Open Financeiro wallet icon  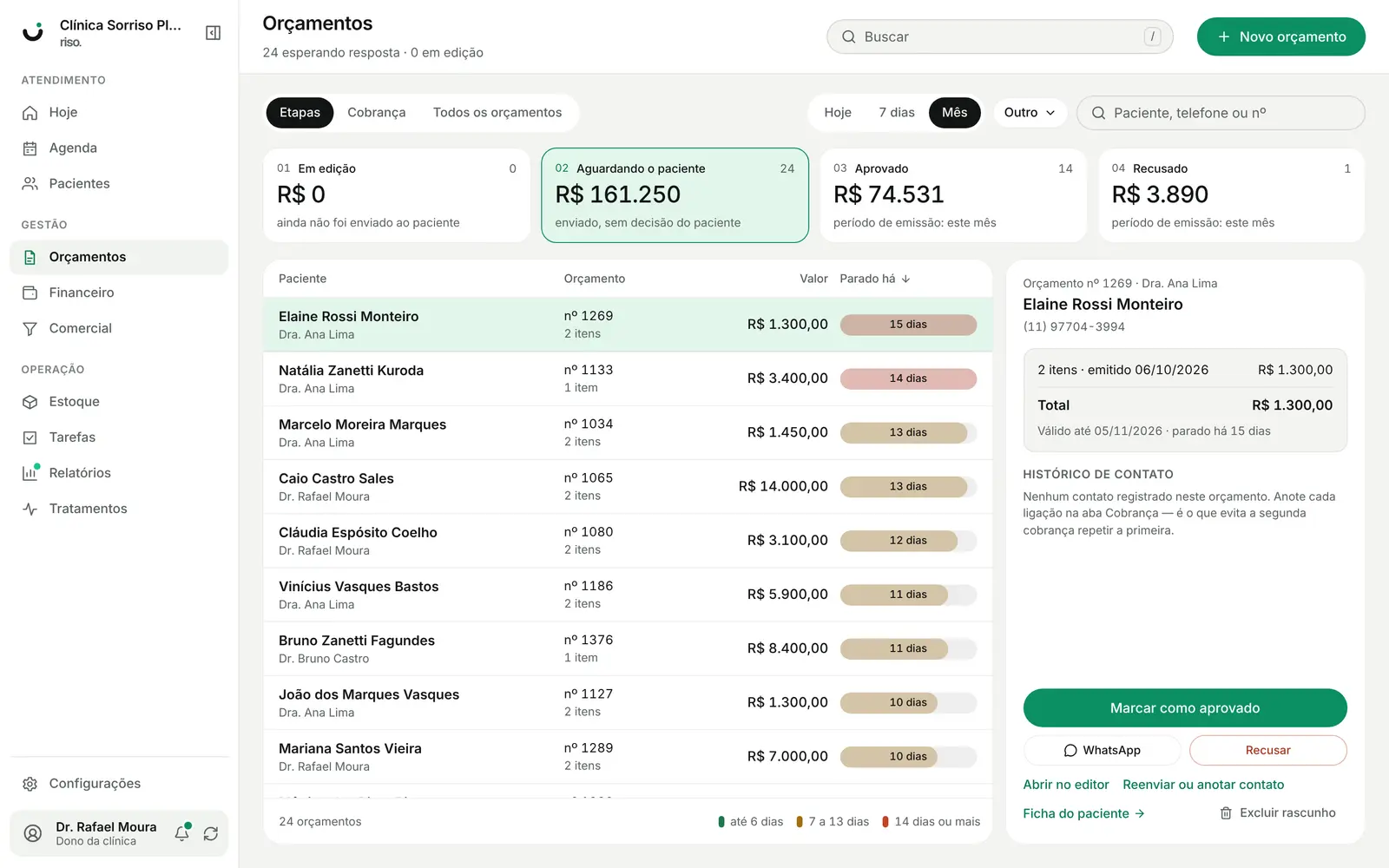(30, 293)
